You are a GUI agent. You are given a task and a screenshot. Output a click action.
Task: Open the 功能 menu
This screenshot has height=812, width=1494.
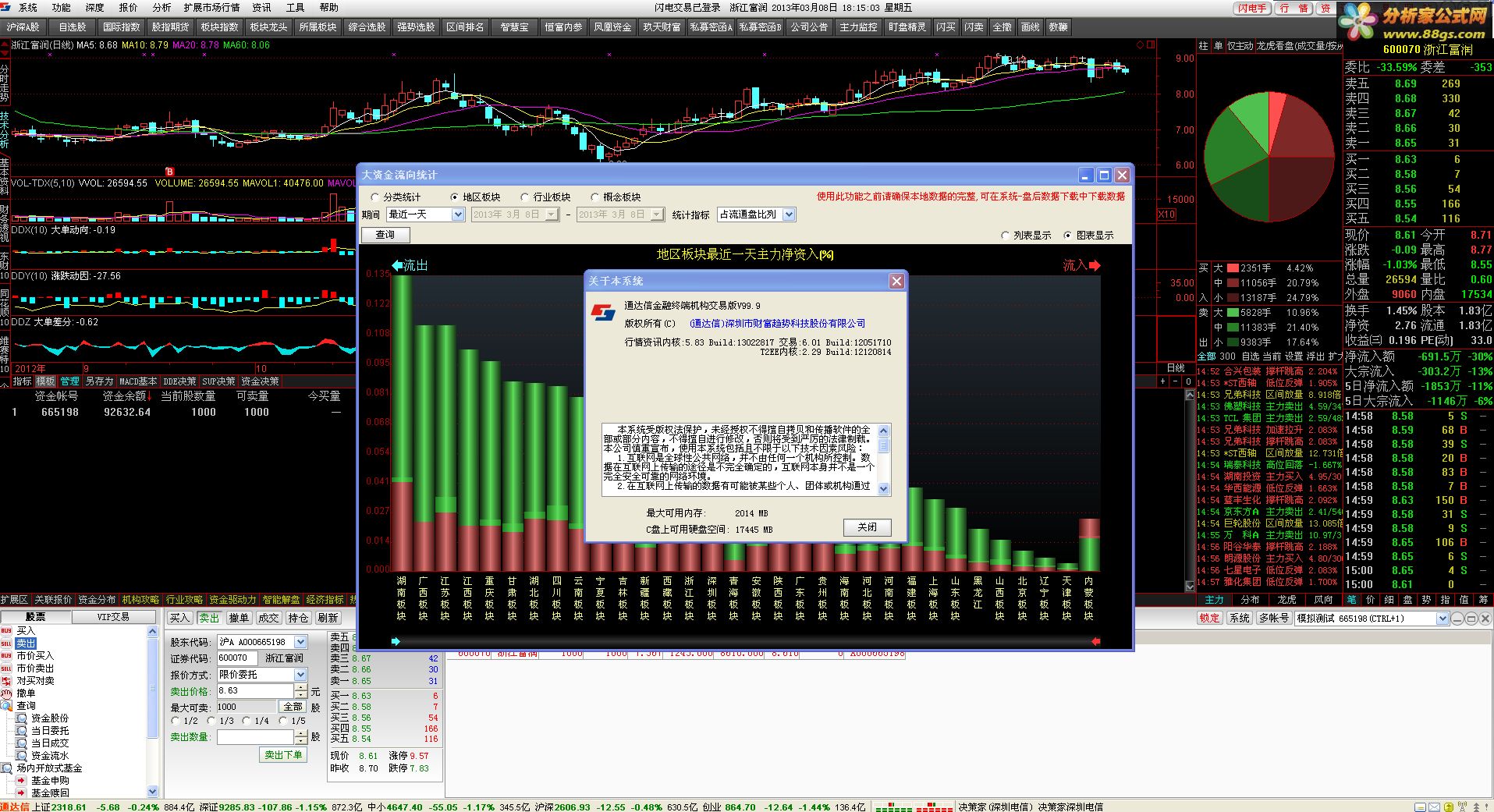point(61,8)
